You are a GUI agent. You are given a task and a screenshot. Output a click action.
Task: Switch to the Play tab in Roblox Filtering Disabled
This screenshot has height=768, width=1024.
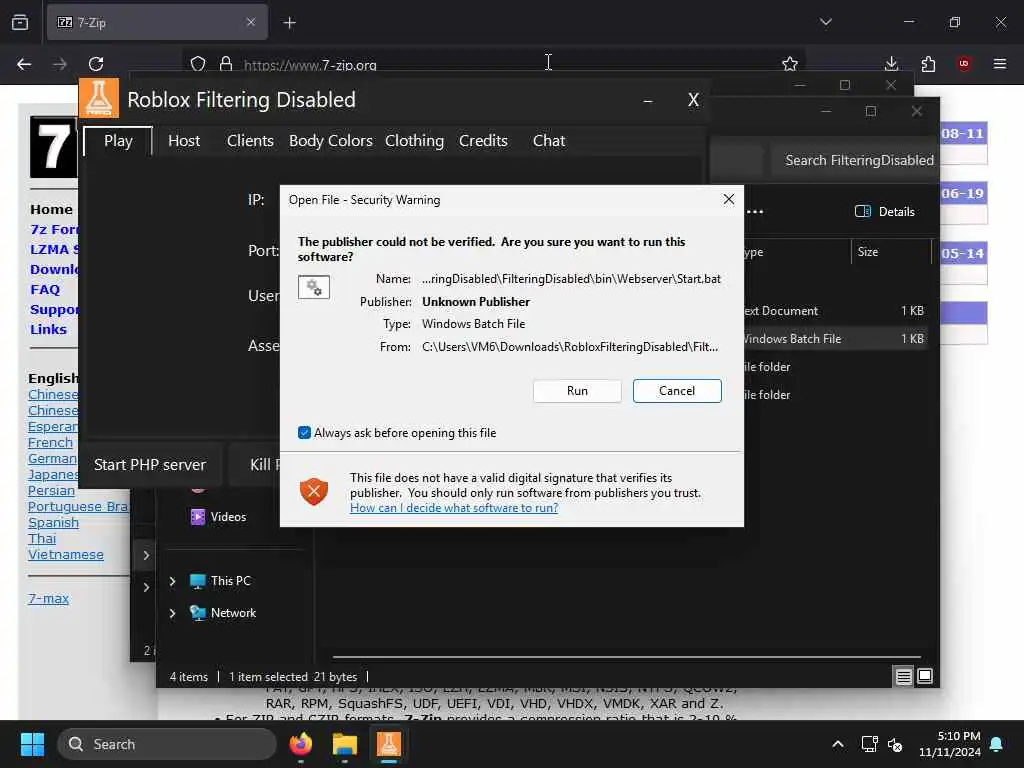(x=118, y=141)
